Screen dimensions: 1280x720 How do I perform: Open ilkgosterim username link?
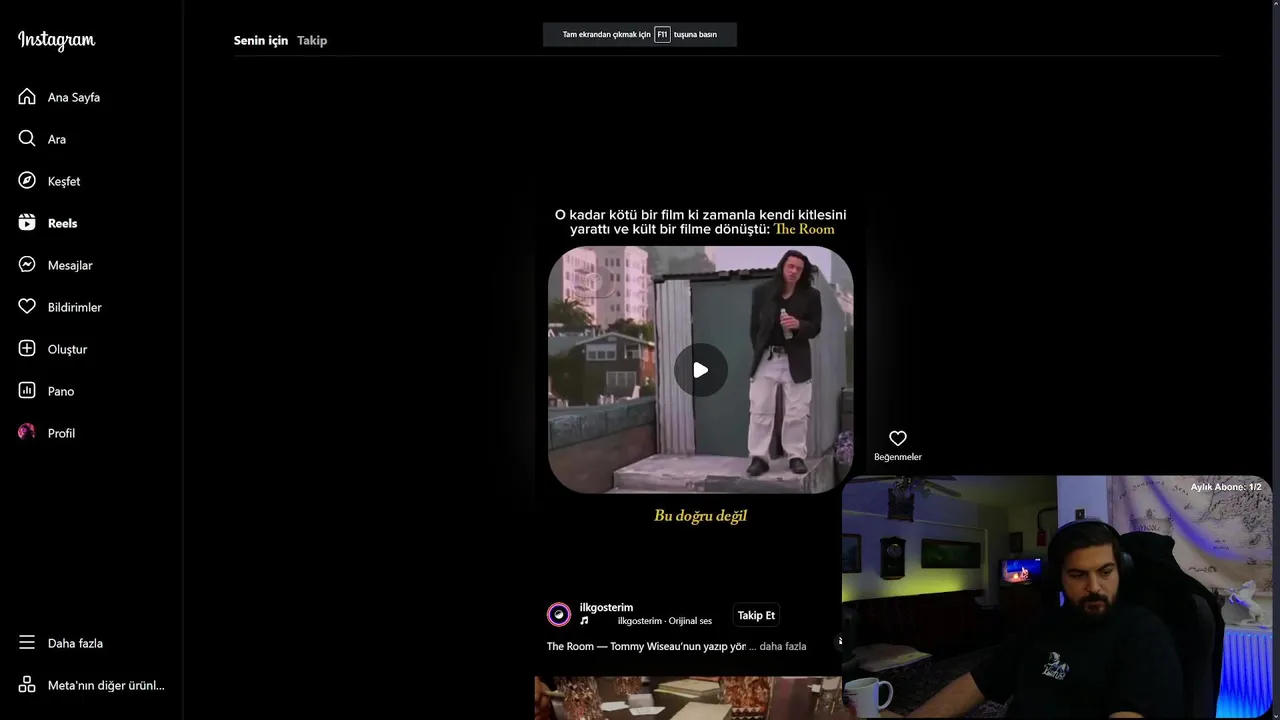(x=606, y=607)
